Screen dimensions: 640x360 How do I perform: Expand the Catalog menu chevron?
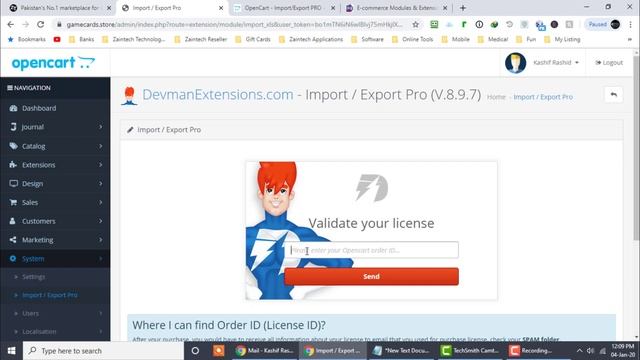coord(100,146)
